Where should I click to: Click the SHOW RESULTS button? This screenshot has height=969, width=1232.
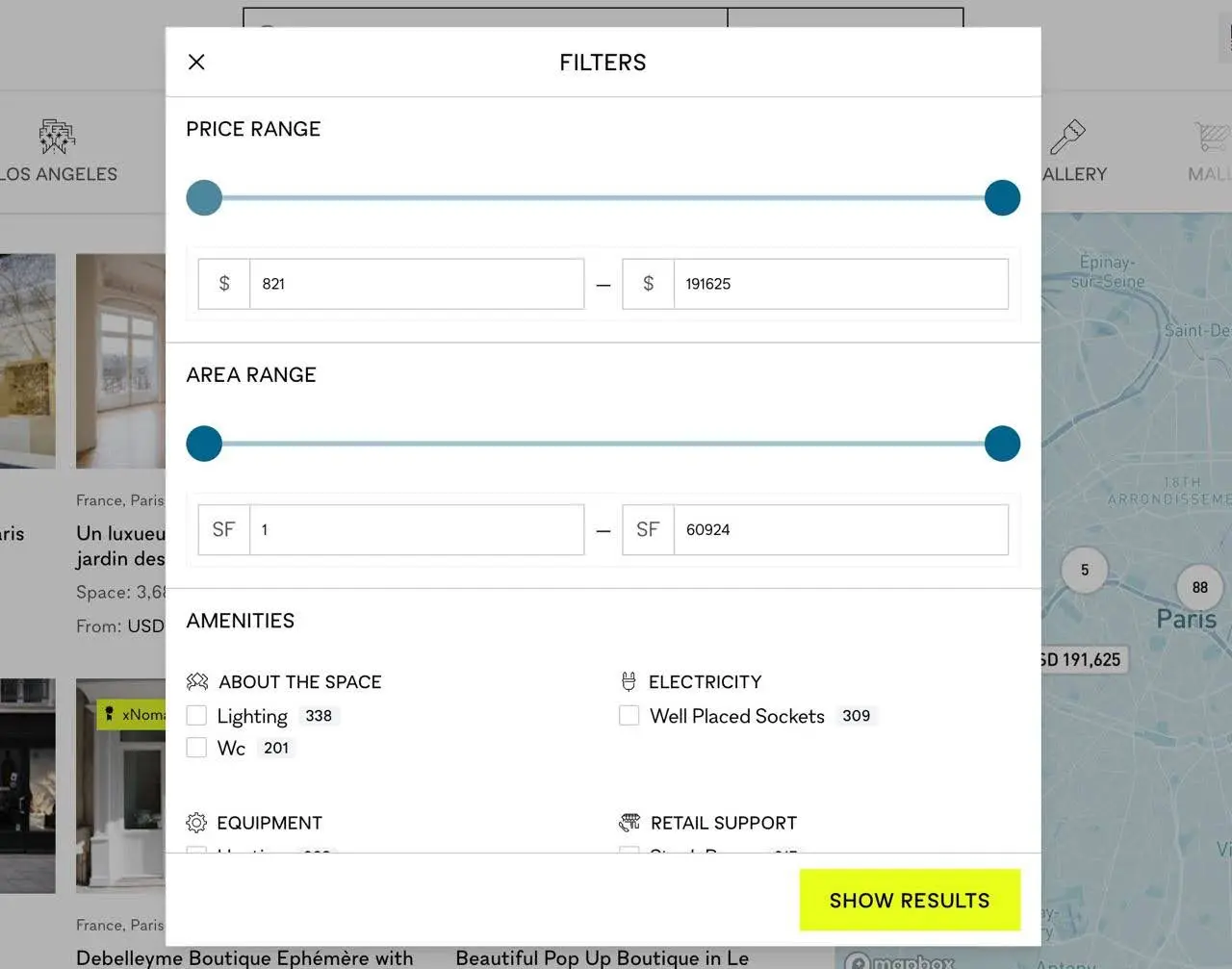(909, 900)
